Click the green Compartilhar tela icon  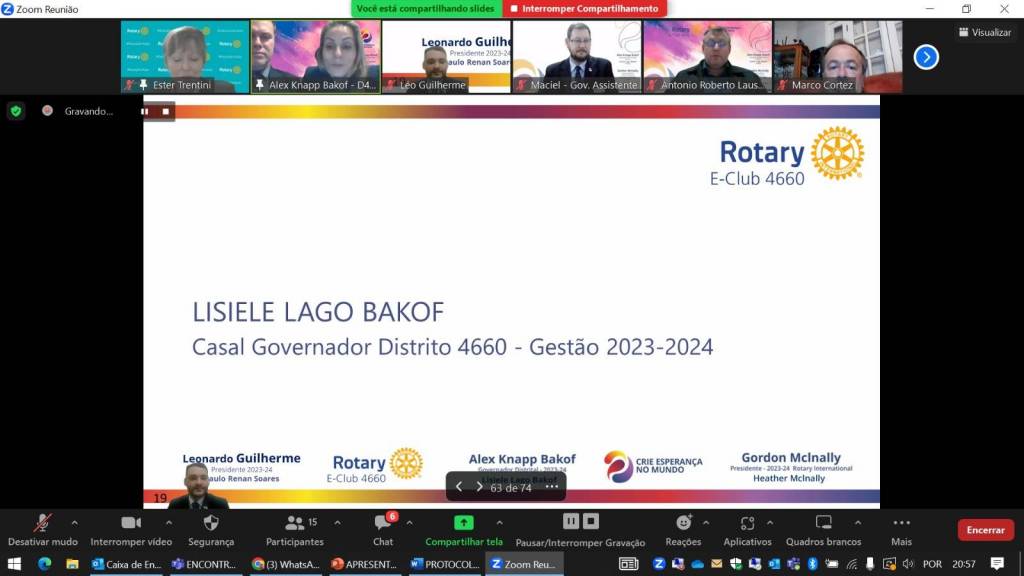[x=464, y=523]
